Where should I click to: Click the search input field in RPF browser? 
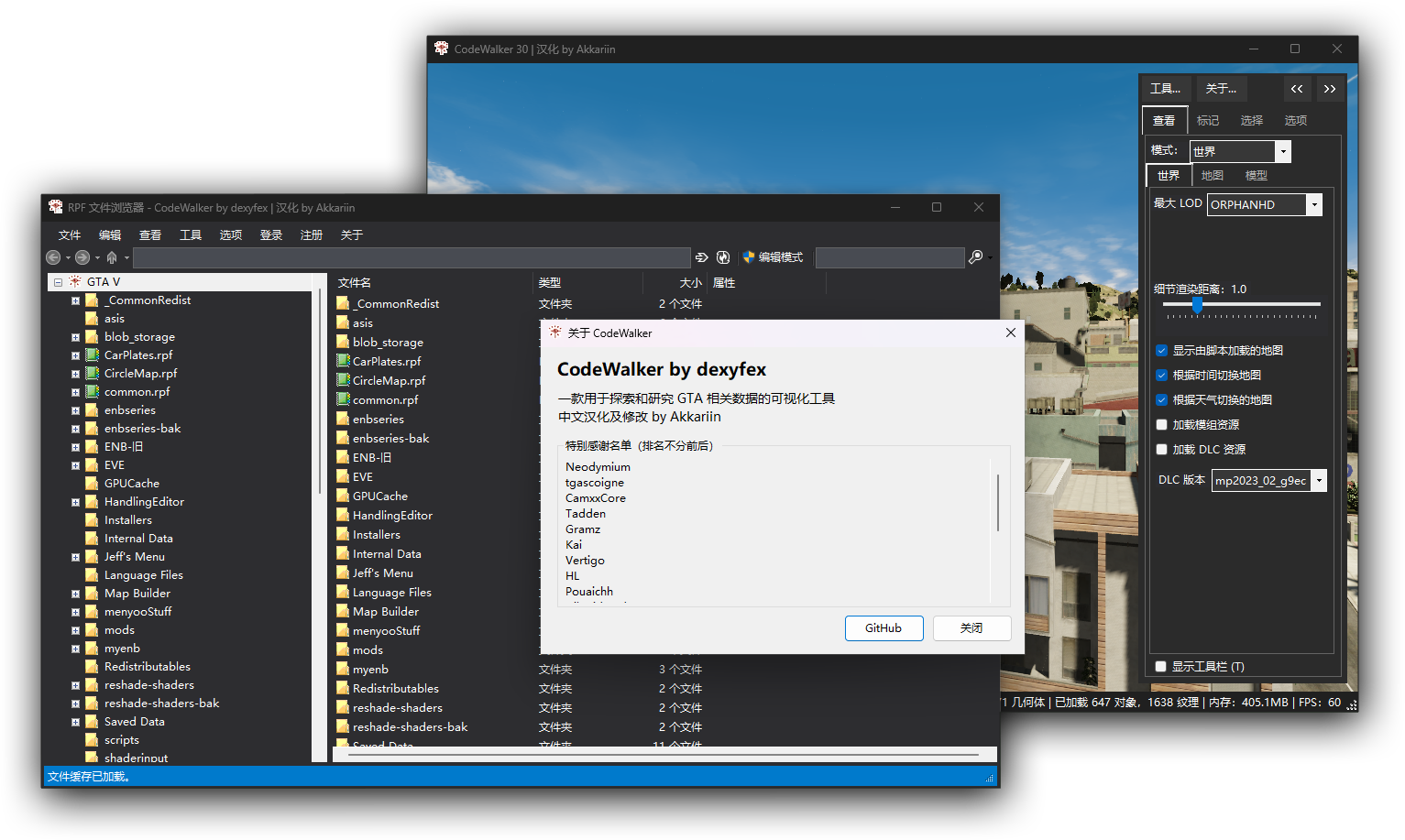coord(890,257)
